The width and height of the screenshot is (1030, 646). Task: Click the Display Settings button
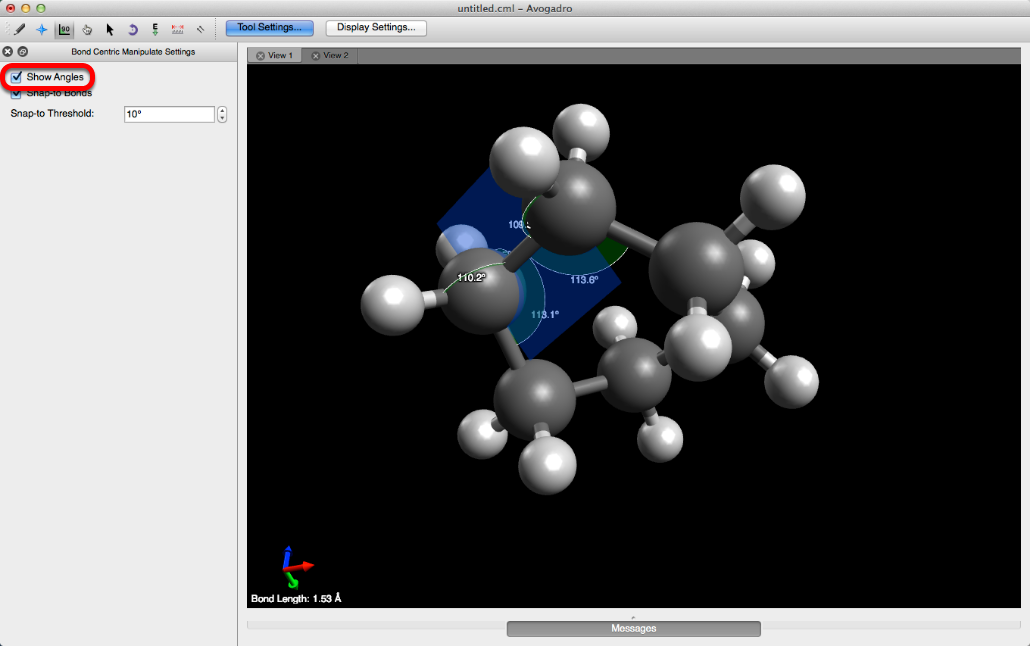tap(376, 28)
